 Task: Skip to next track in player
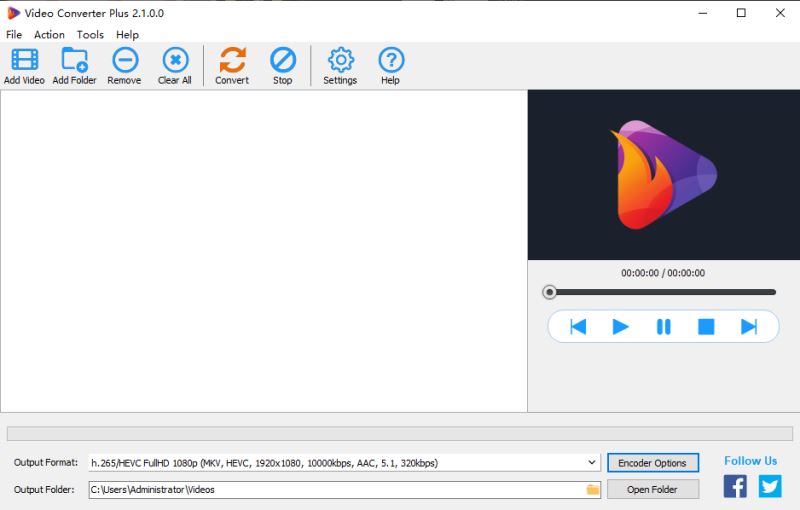(x=749, y=326)
